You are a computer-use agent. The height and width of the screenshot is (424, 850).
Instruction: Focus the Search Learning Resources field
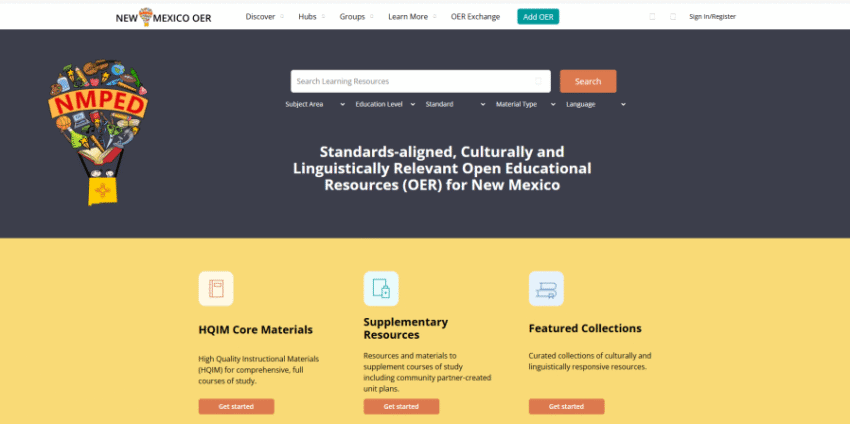pyautogui.click(x=410, y=81)
